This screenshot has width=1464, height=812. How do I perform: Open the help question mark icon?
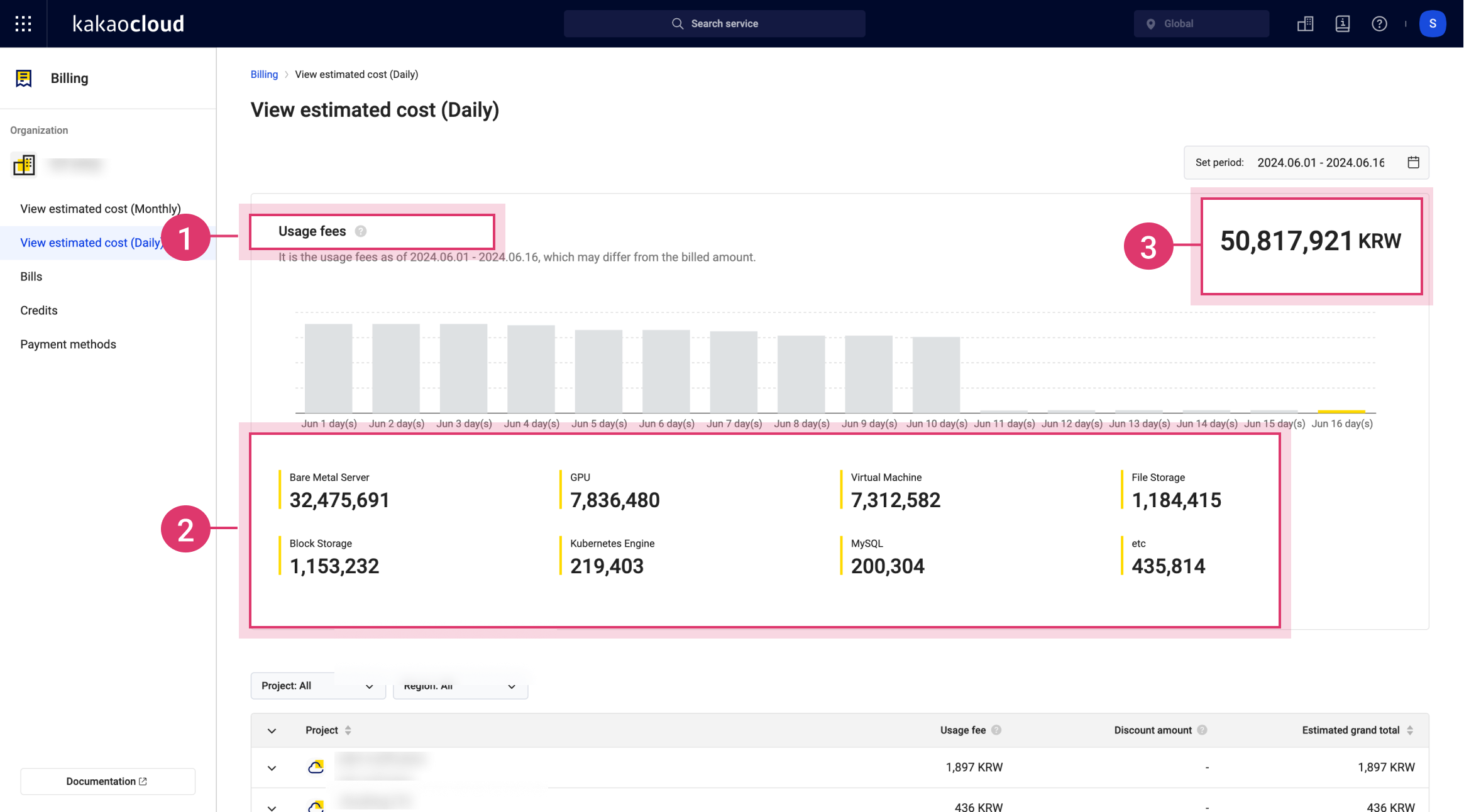(x=1379, y=24)
